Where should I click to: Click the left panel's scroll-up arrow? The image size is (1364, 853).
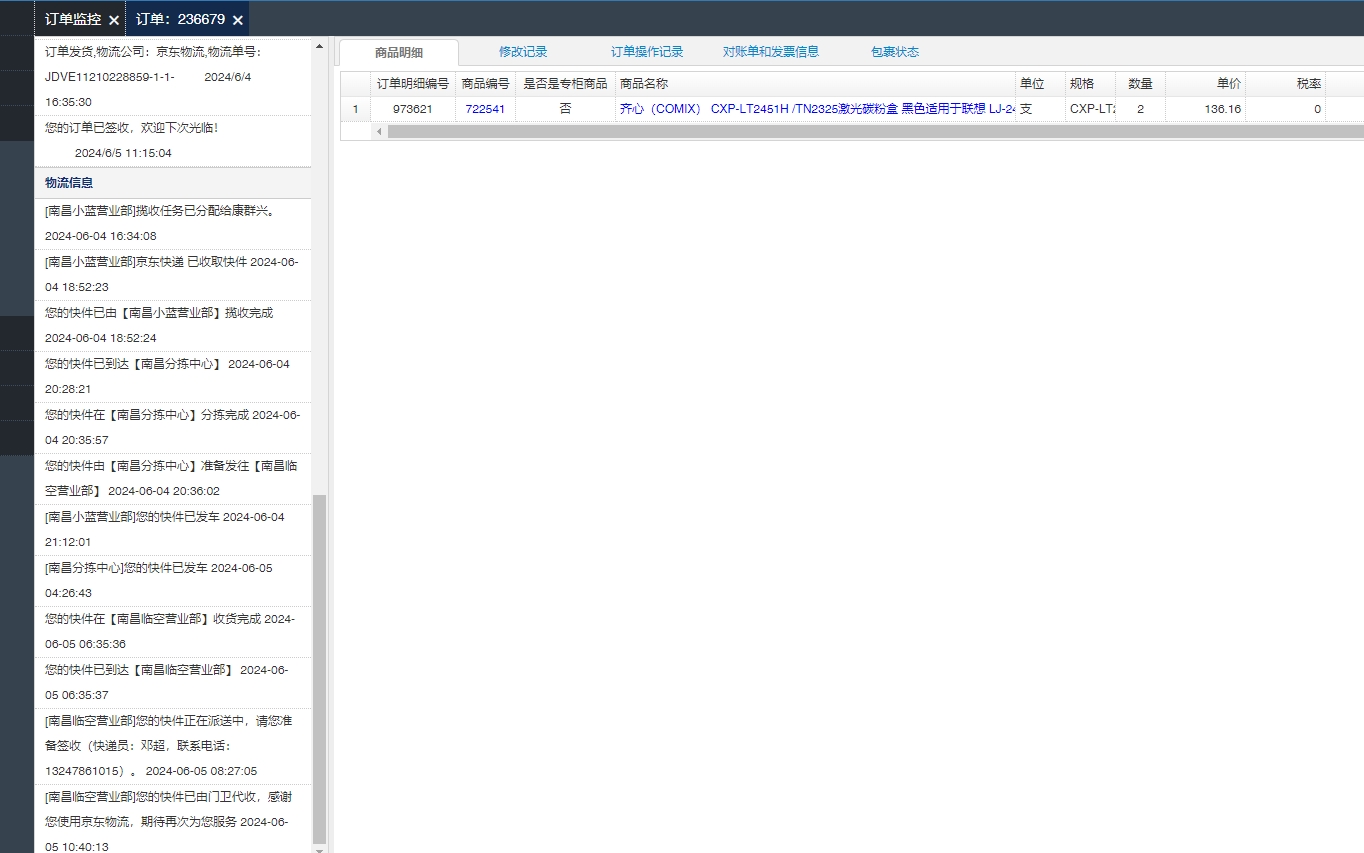coord(320,46)
